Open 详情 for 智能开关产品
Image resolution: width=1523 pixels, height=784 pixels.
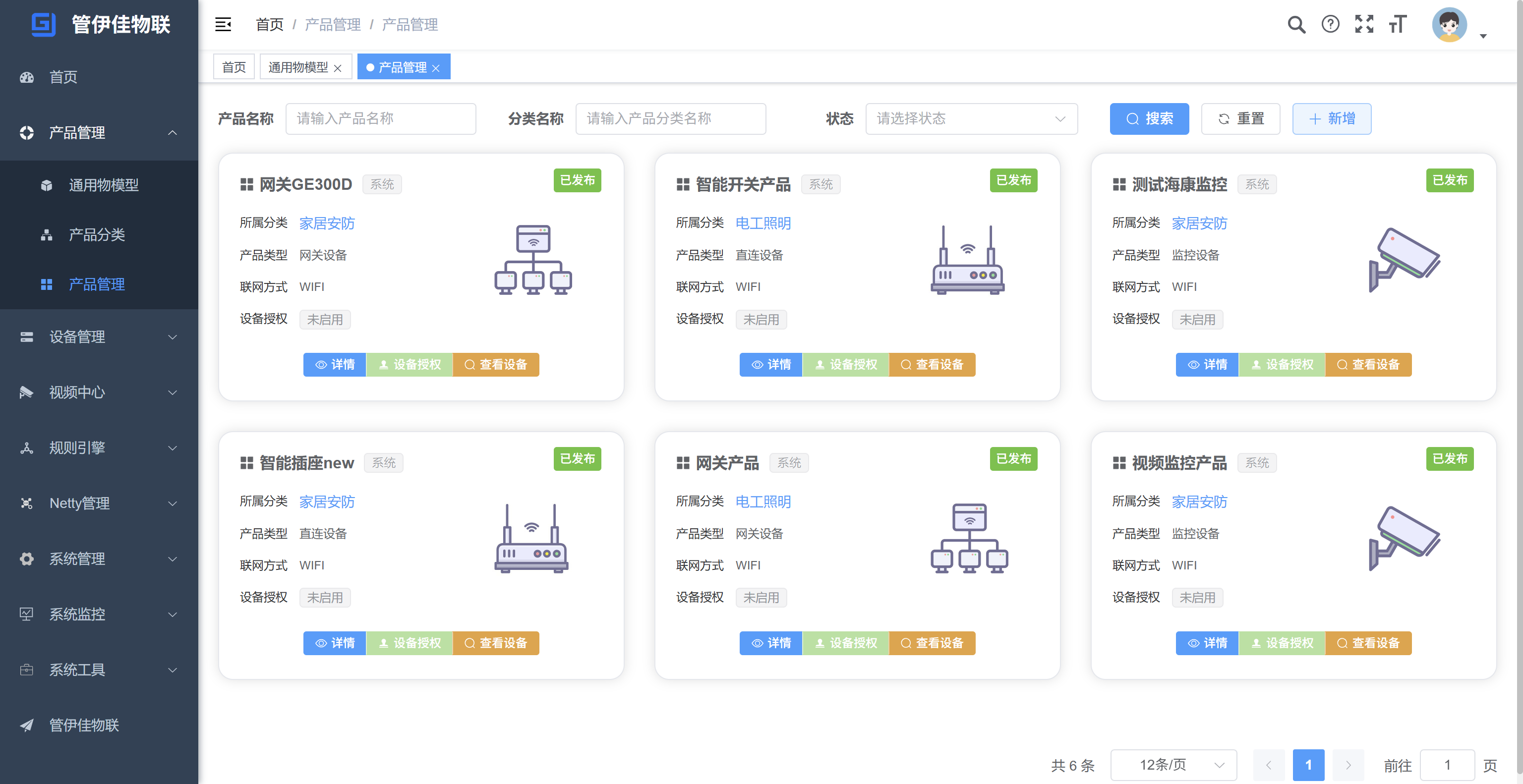pos(771,365)
